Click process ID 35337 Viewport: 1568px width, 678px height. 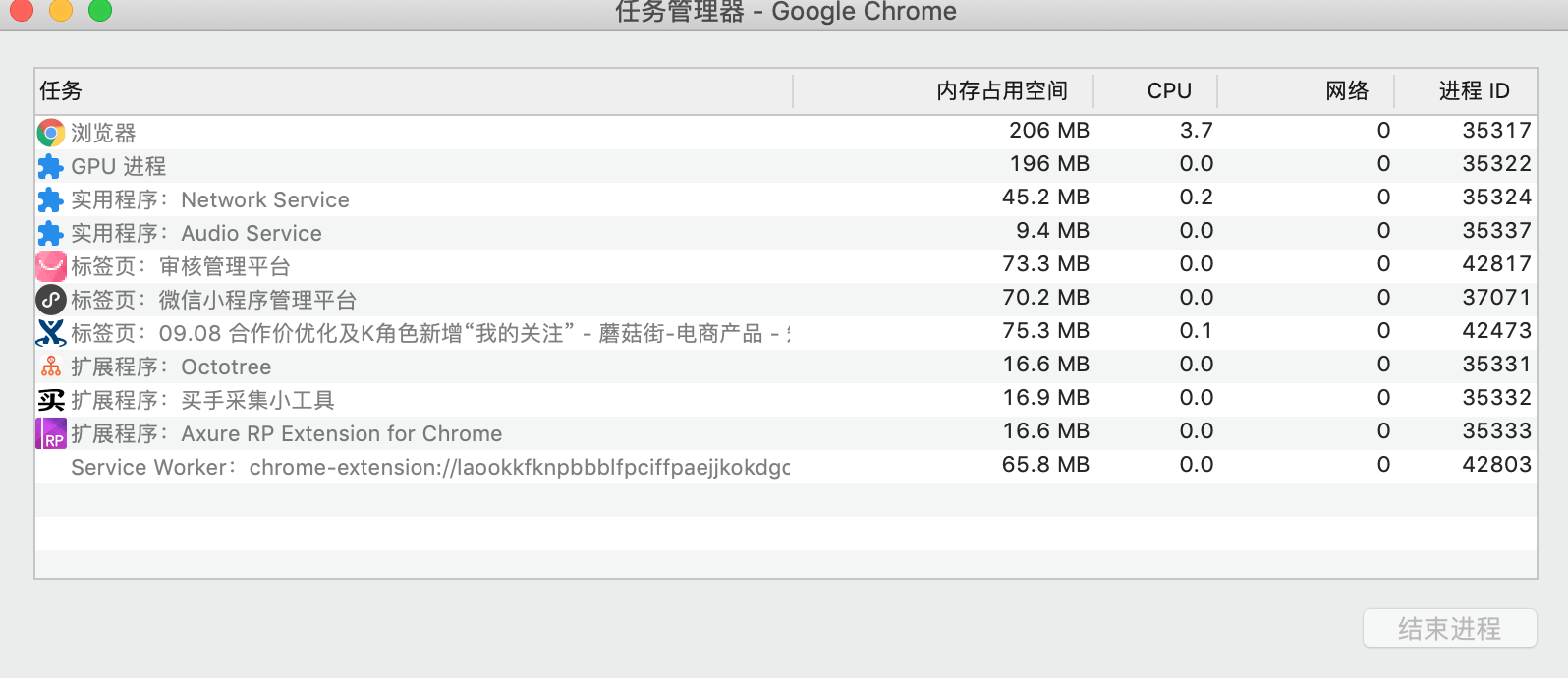coord(1496,231)
